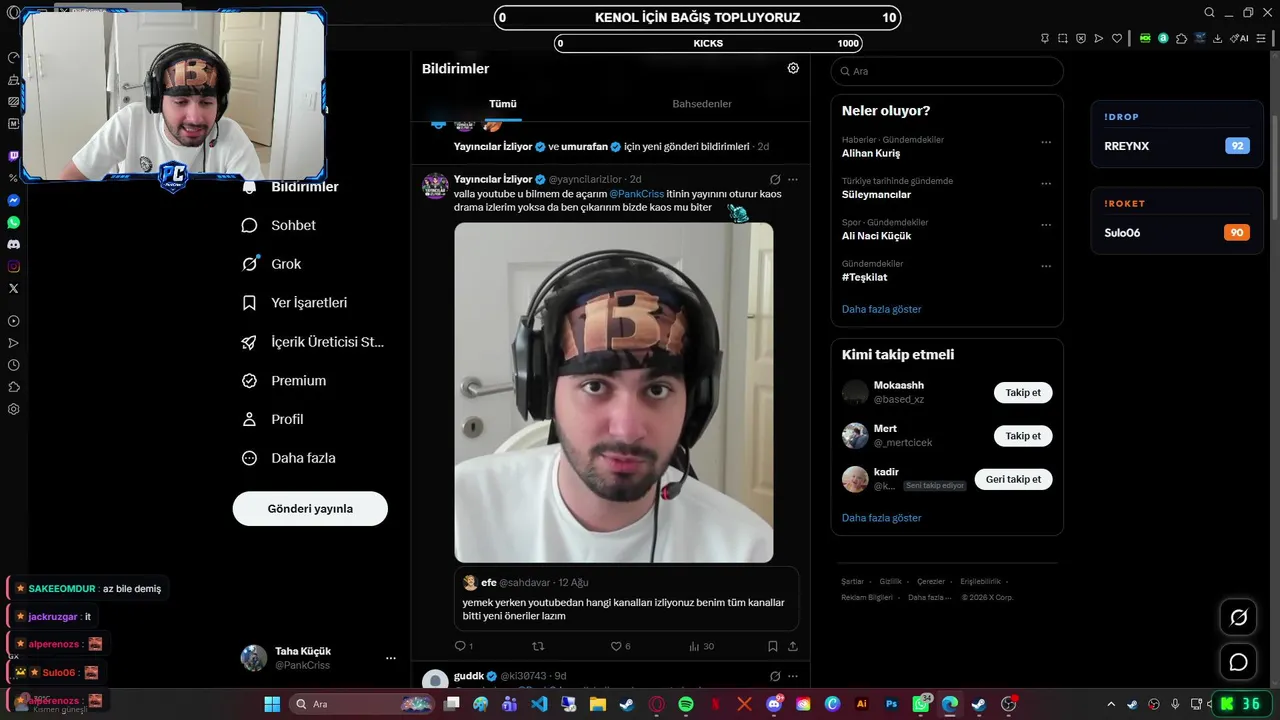Image resolution: width=1280 pixels, height=720 pixels.
Task: Click the Gönderi yayınla button
Action: (310, 508)
